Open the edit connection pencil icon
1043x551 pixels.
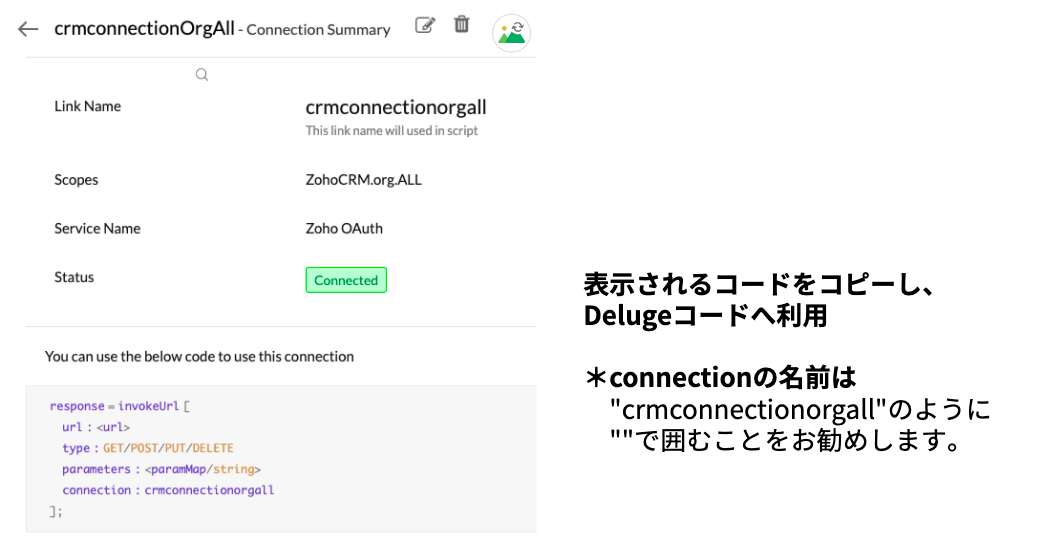coord(425,25)
